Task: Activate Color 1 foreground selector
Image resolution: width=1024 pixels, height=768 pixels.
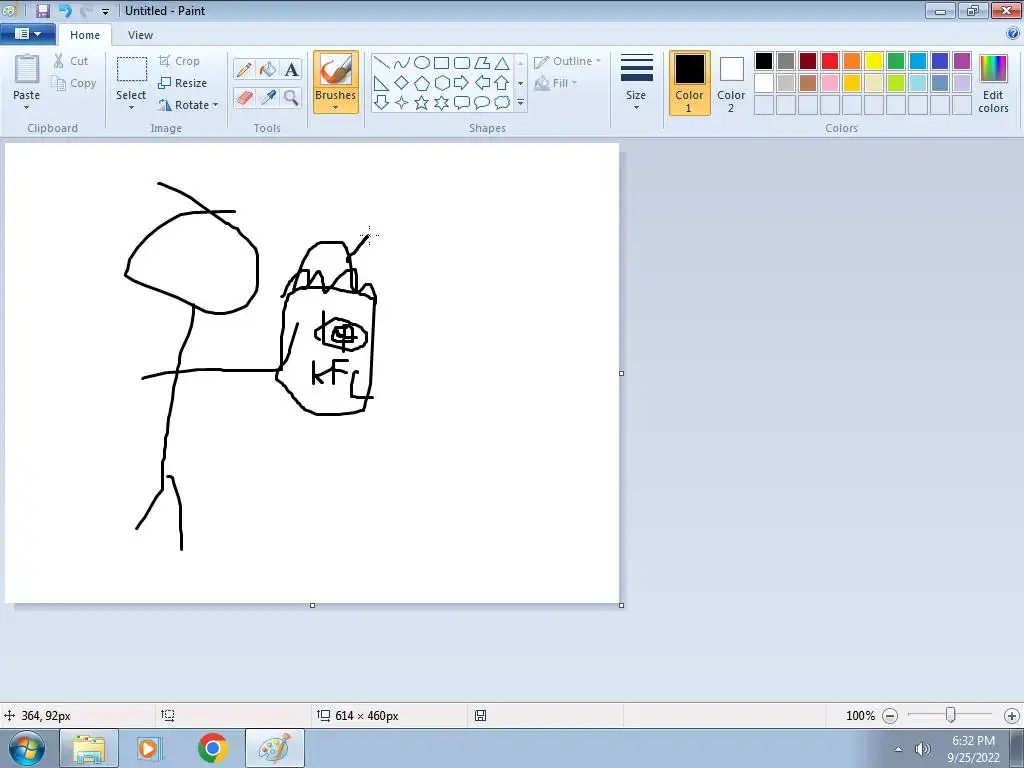Action: pyautogui.click(x=690, y=83)
